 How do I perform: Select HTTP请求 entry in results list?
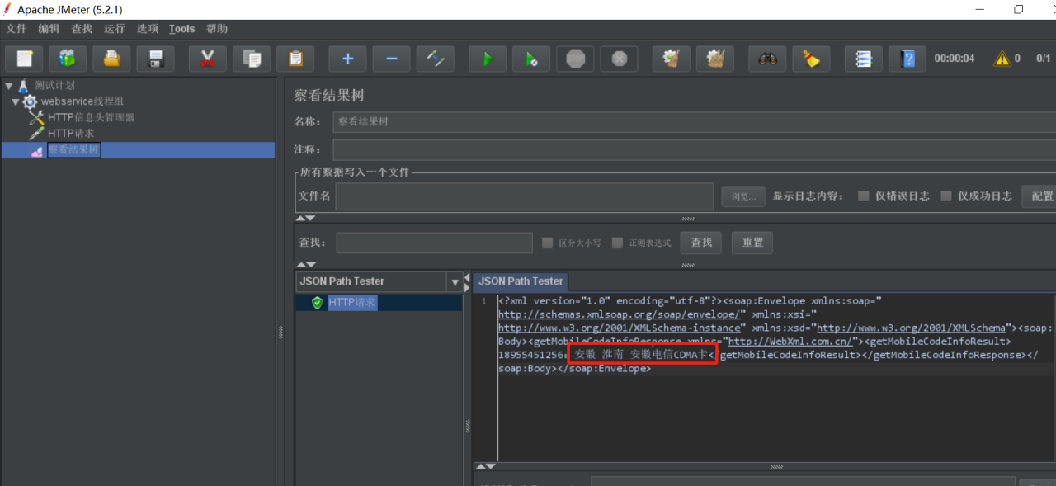coord(353,303)
